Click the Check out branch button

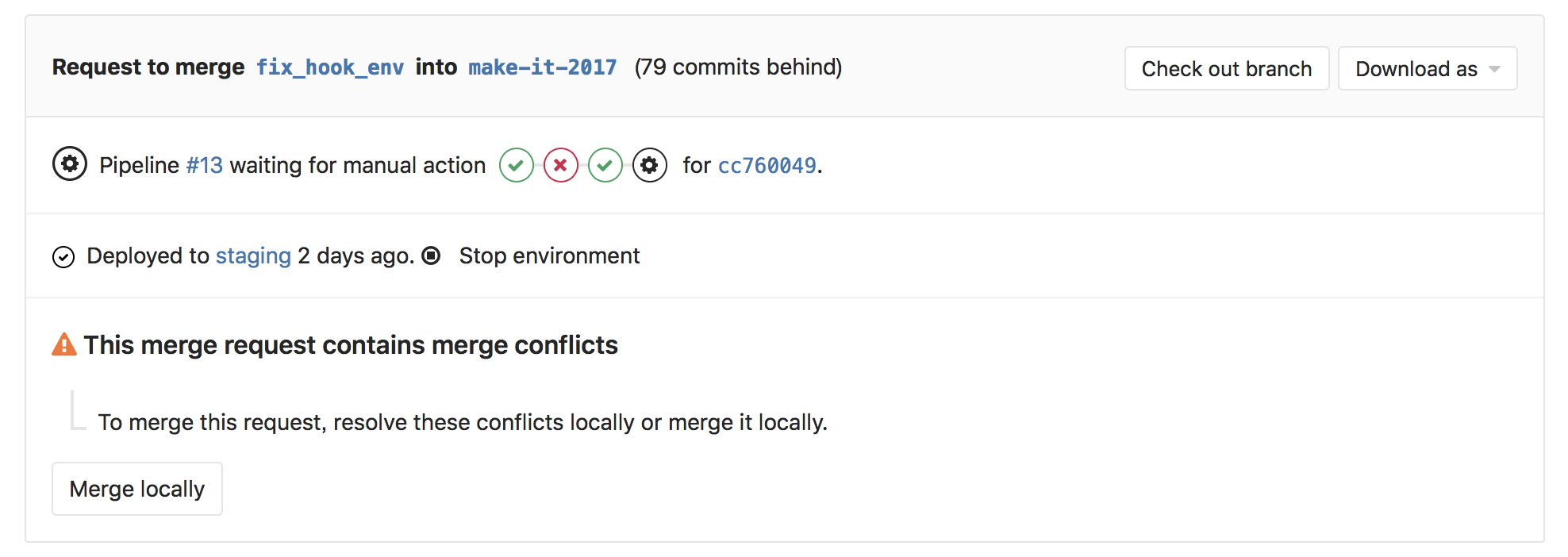1226,68
